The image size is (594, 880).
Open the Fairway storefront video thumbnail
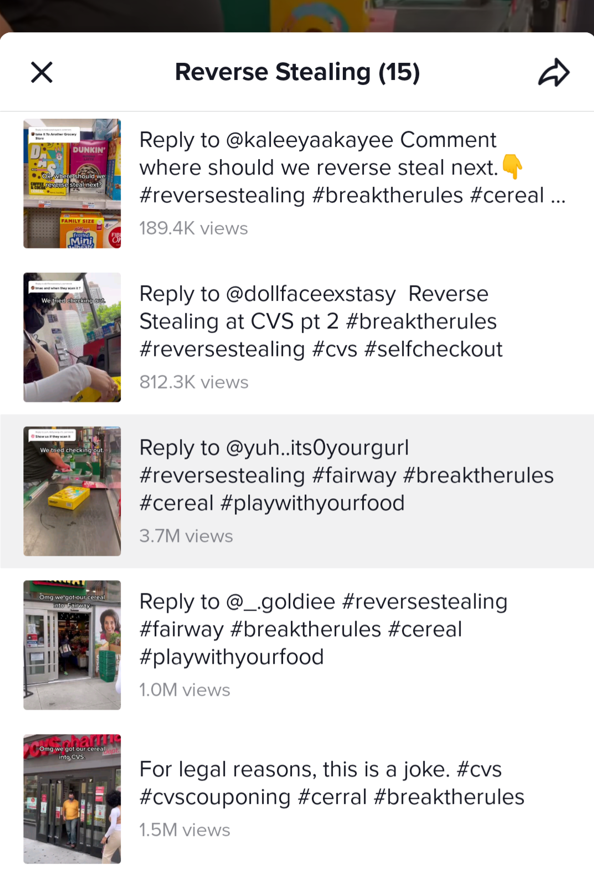tap(72, 645)
